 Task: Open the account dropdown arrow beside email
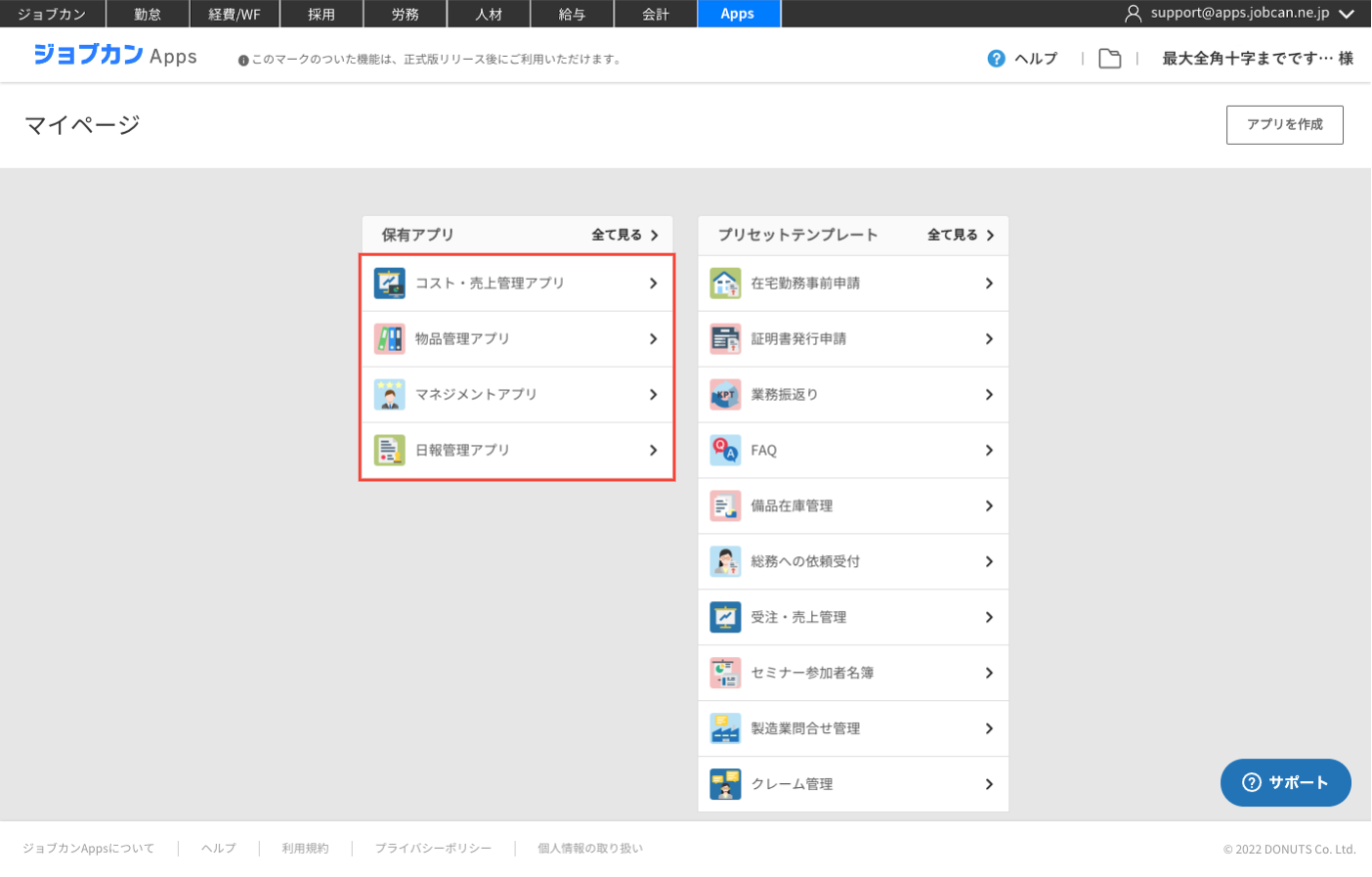(x=1347, y=14)
